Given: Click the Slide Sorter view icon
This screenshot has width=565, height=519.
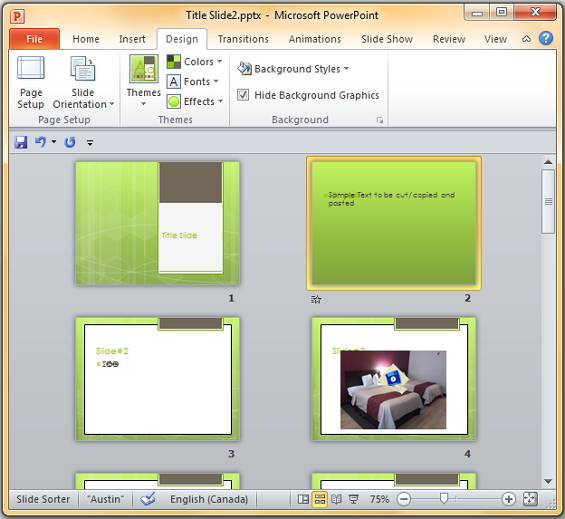Looking at the screenshot, I should click(x=320, y=499).
